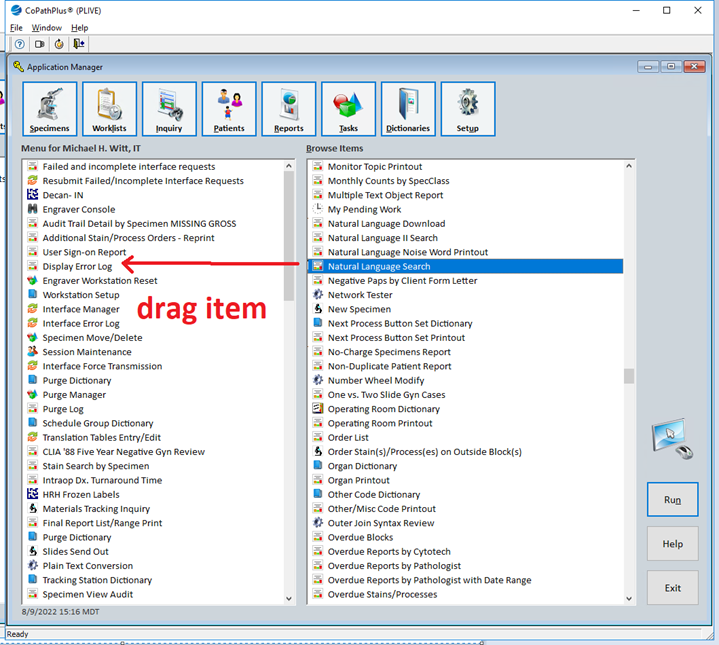The height and width of the screenshot is (645, 719).
Task: Click the help question-mark toolbar icon
Action: [20, 44]
